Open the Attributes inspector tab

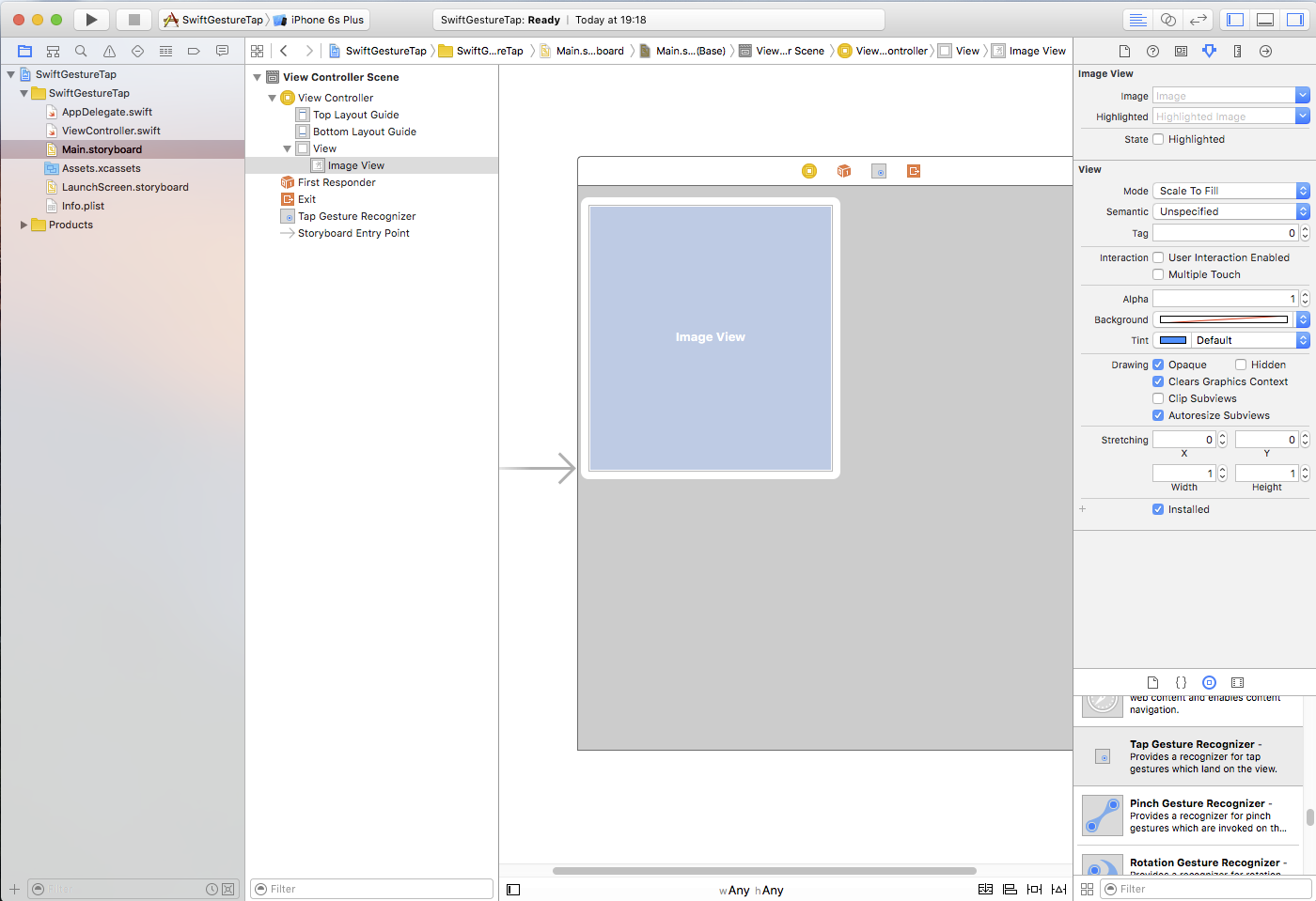1209,51
